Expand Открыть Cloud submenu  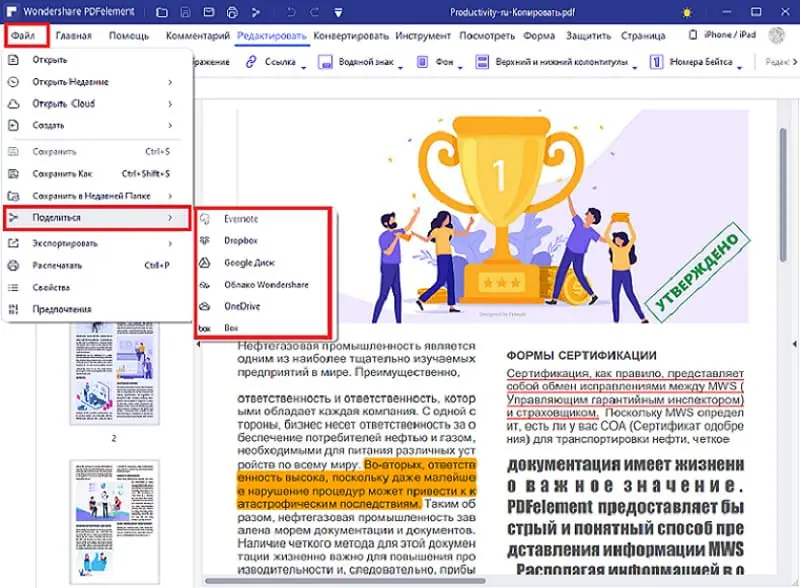coord(97,104)
